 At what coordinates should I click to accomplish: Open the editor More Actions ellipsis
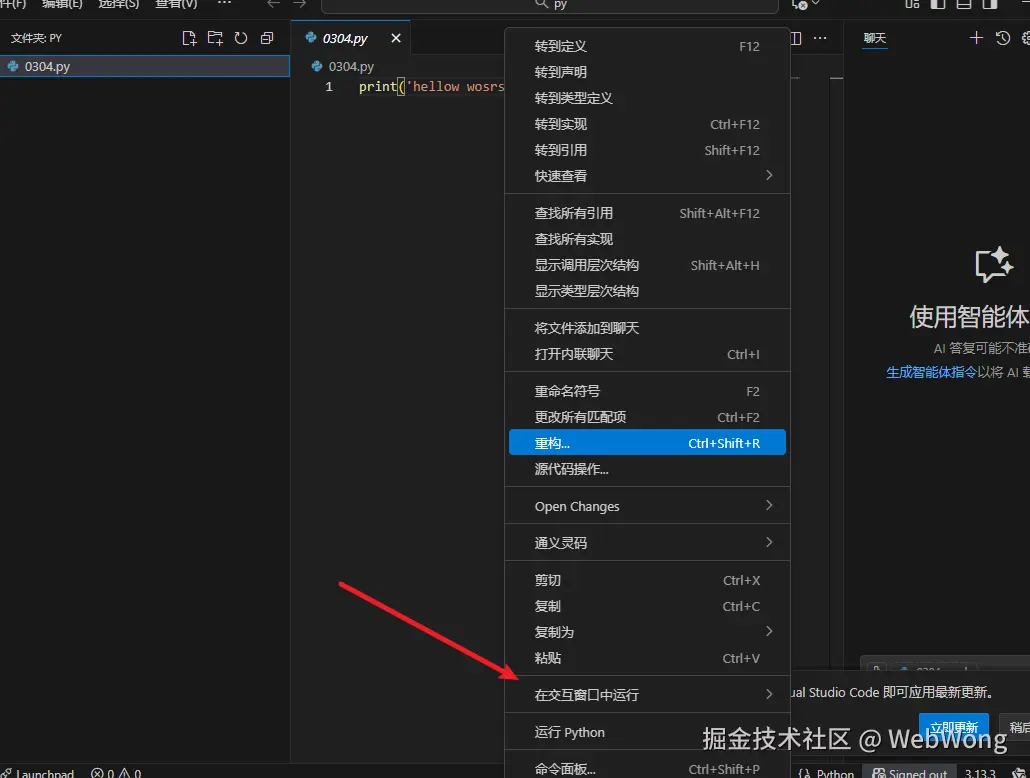[820, 38]
